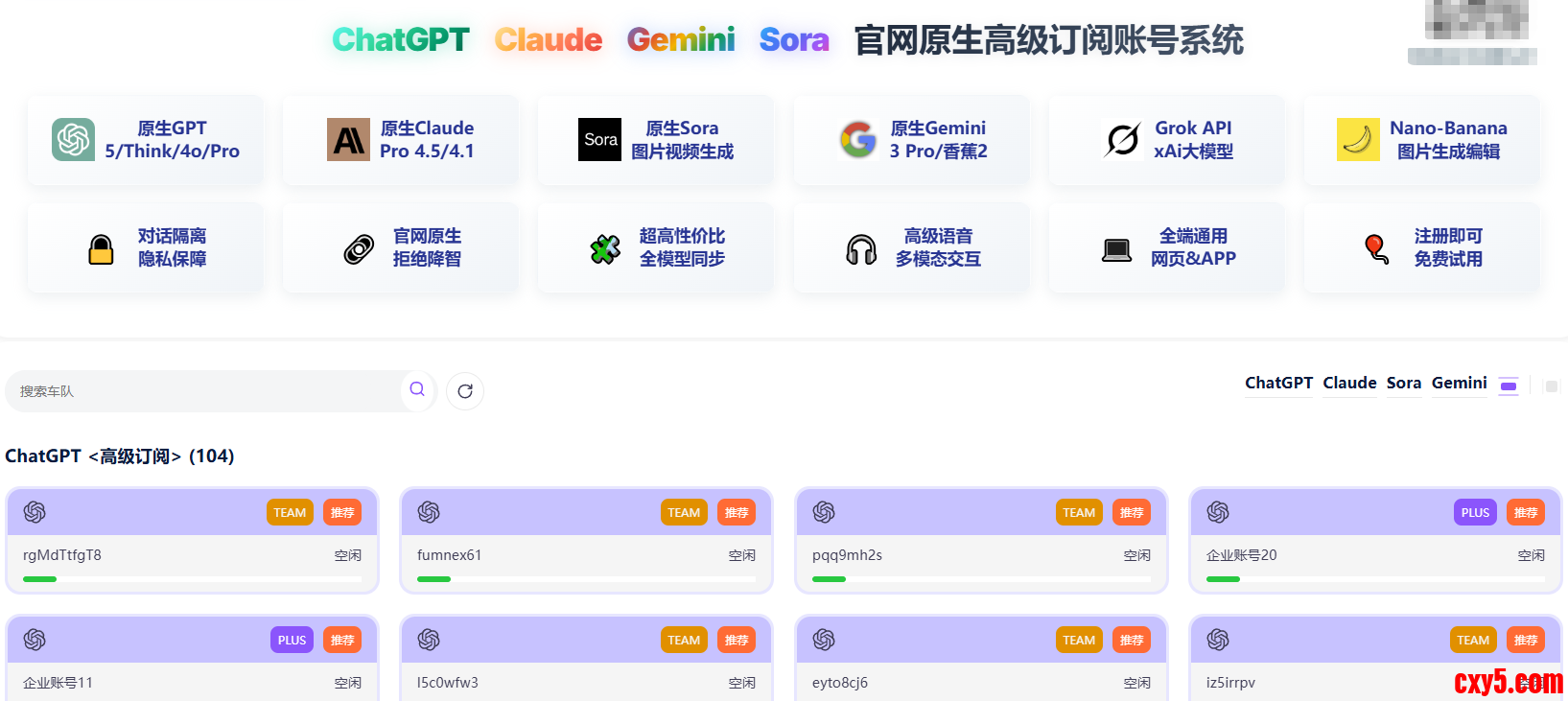Viewport: 1568px width, 701px height.
Task: Click the OpenAI icon on I5c0wfw3 card
Action: point(429,640)
